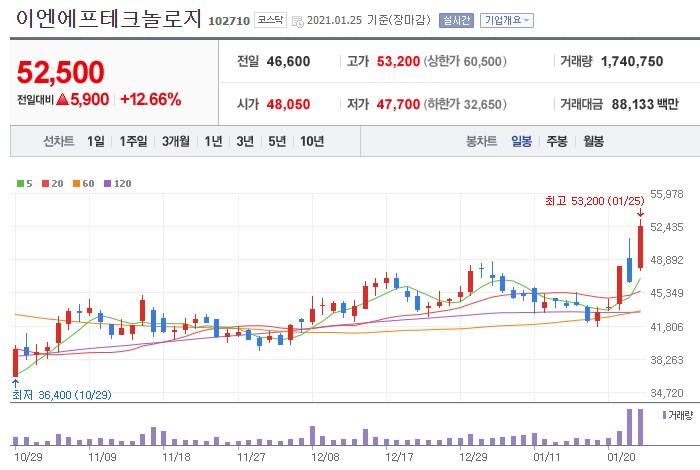Click the orange 60-day average legend swatch
700x470 pixels.
76,183
